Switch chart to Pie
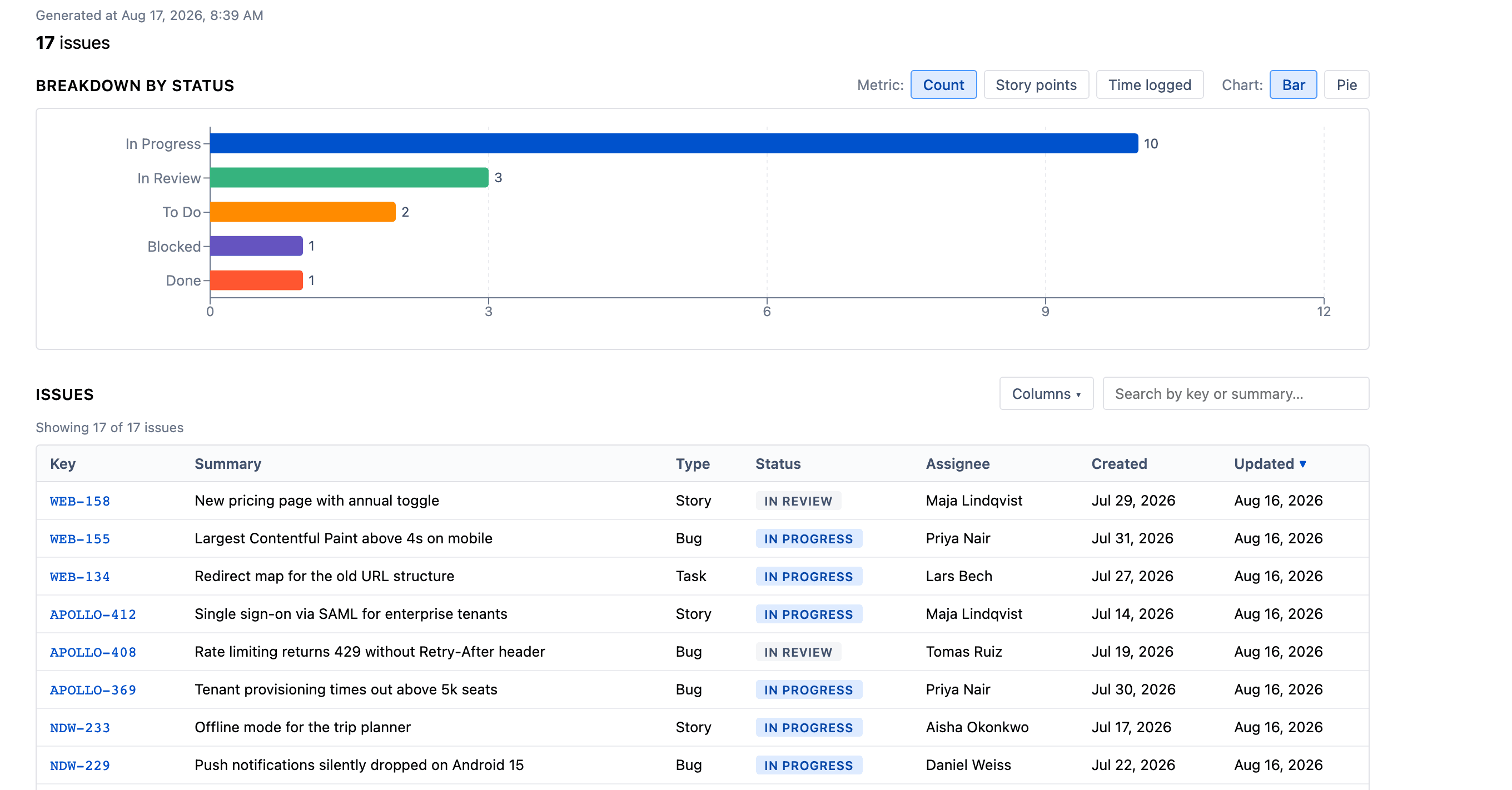The image size is (1512, 790). (1346, 85)
